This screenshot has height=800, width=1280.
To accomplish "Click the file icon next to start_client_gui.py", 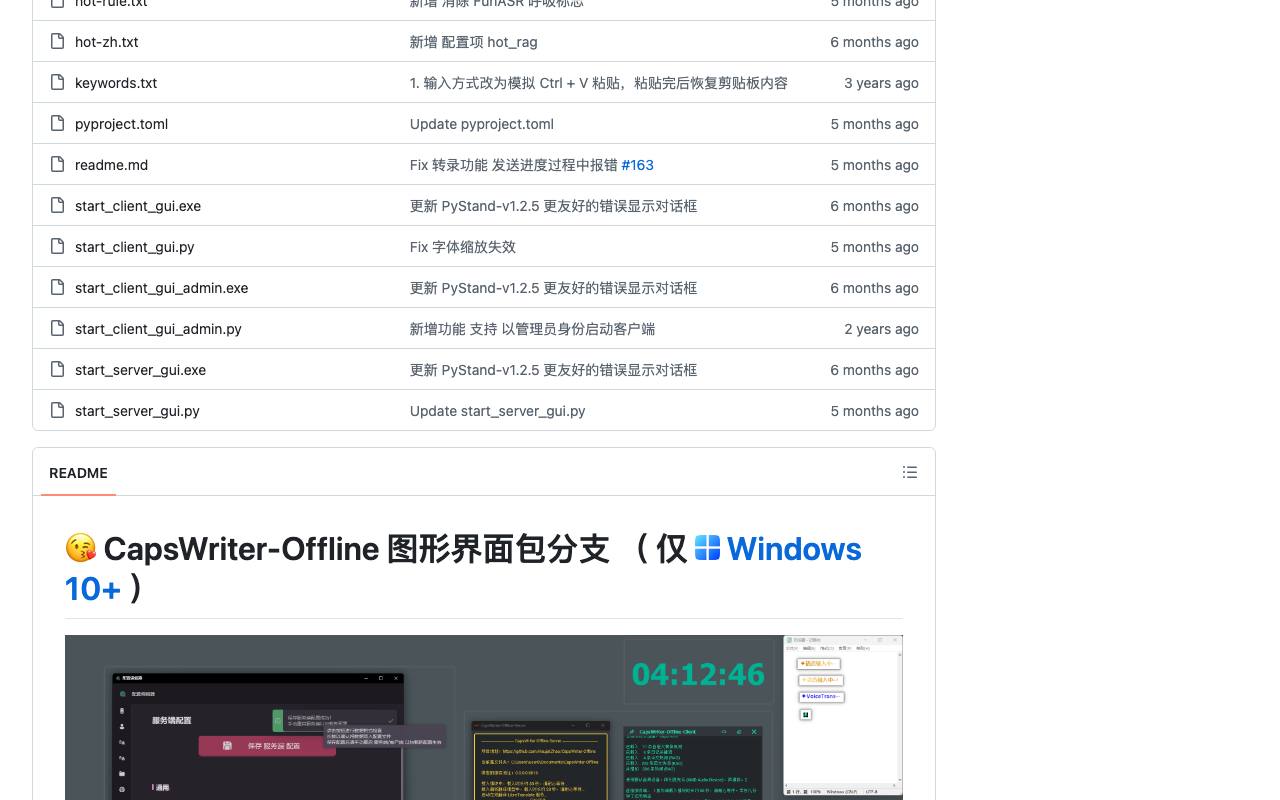I will point(57,247).
